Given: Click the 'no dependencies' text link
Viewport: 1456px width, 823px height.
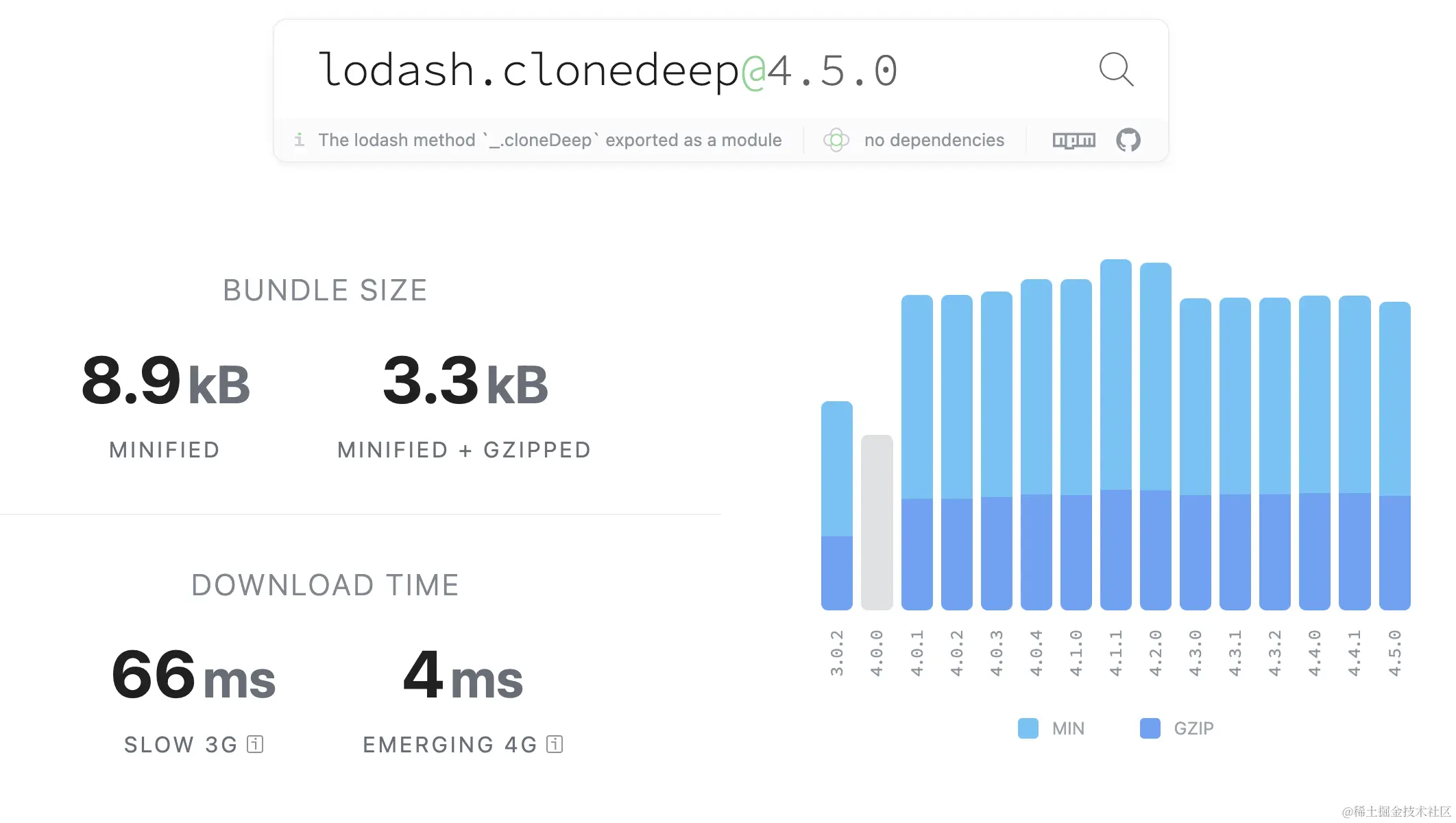Looking at the screenshot, I should 934,140.
